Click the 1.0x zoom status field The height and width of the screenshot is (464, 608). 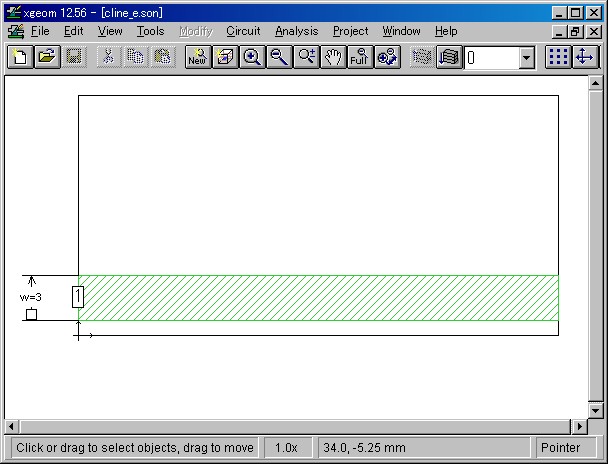coord(287,448)
